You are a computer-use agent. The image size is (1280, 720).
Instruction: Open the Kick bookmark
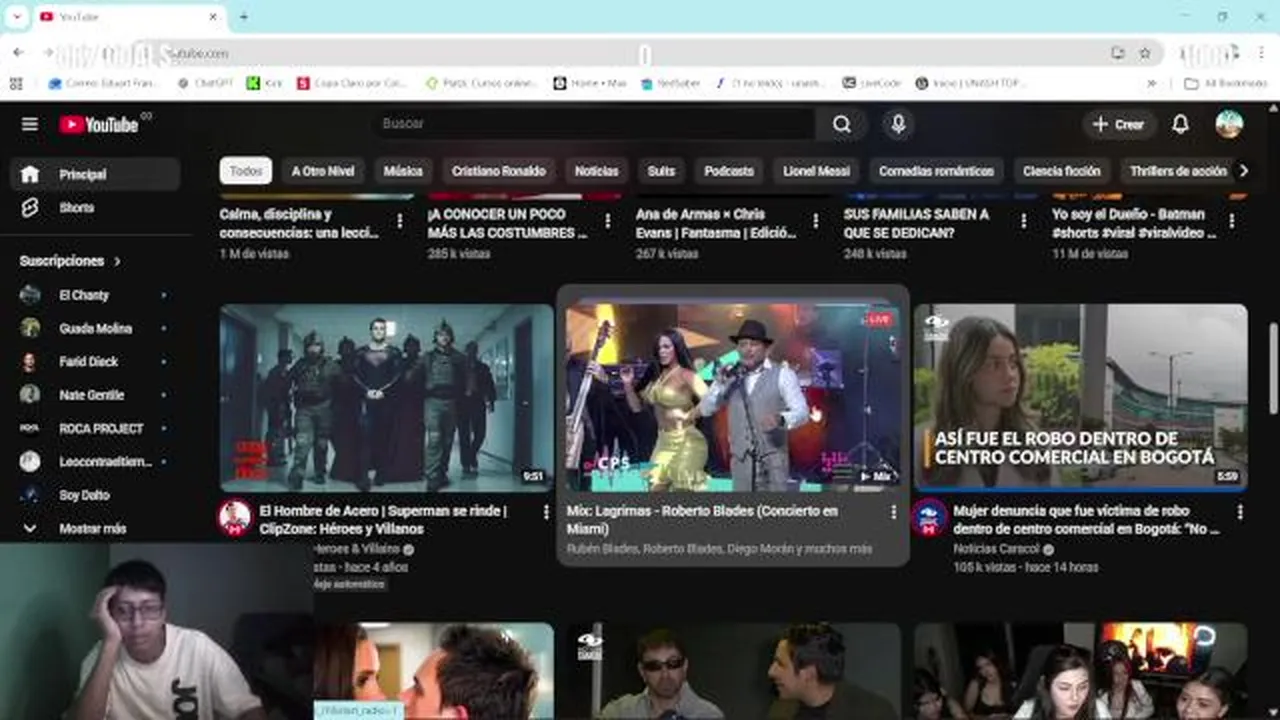point(265,83)
